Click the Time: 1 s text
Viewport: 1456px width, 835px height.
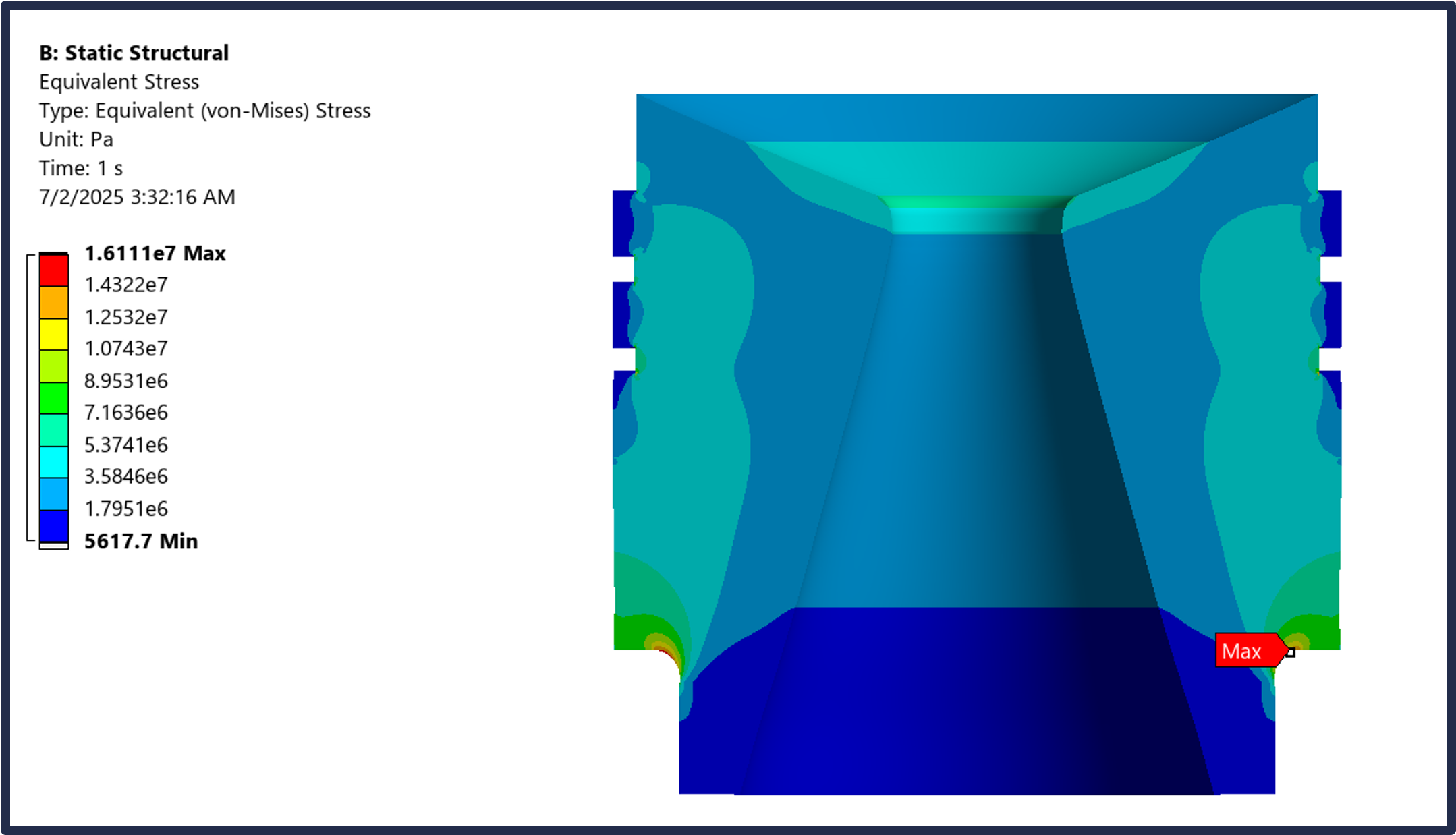pos(81,168)
